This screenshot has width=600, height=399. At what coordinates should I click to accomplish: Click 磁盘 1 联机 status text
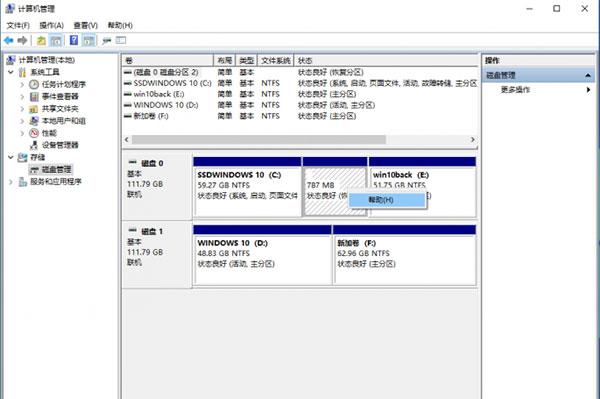click(134, 262)
